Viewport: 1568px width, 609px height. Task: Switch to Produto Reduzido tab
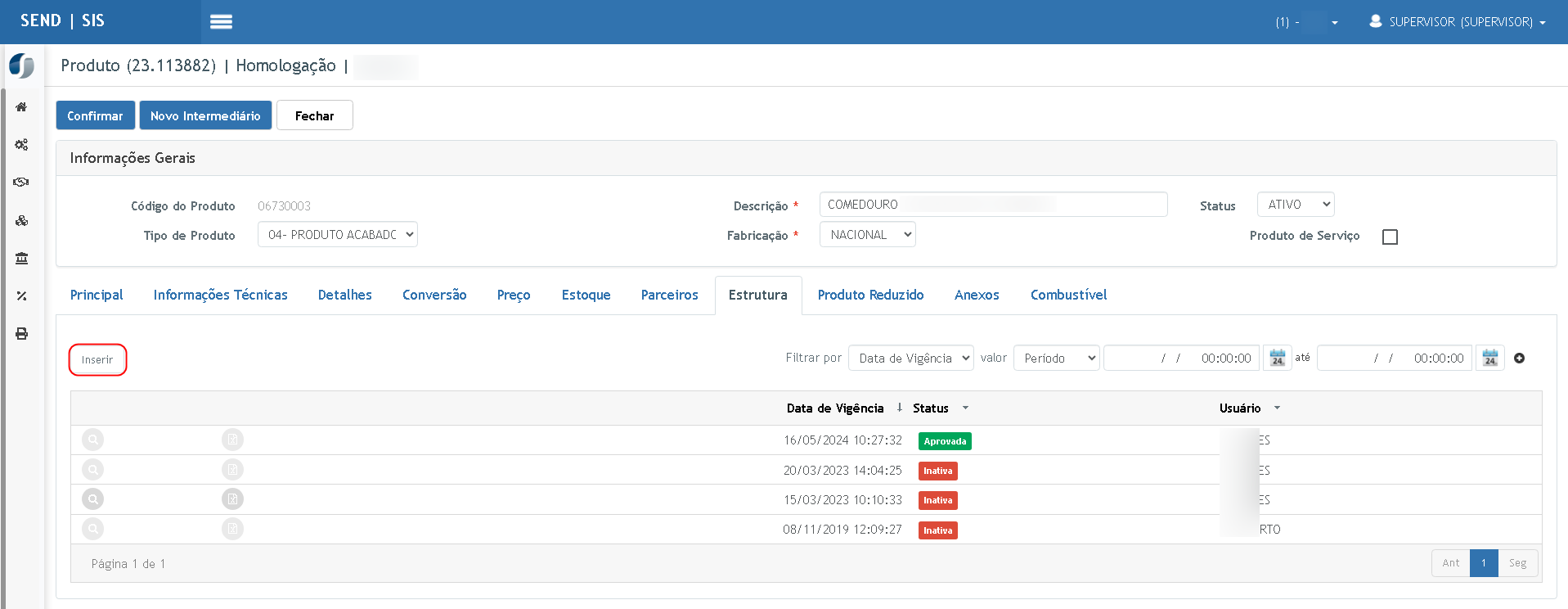coord(871,295)
